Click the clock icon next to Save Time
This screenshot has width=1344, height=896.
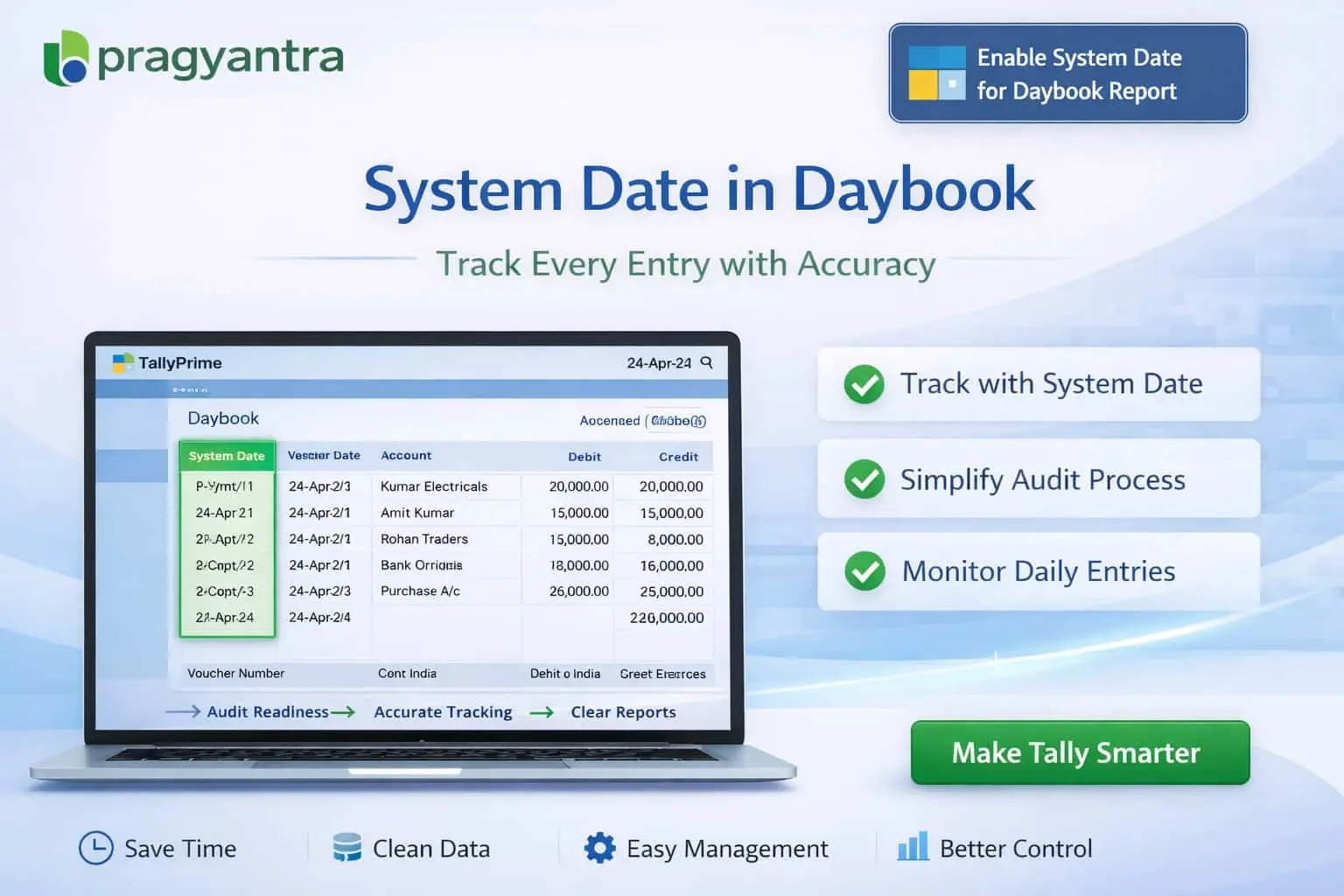pyautogui.click(x=96, y=848)
